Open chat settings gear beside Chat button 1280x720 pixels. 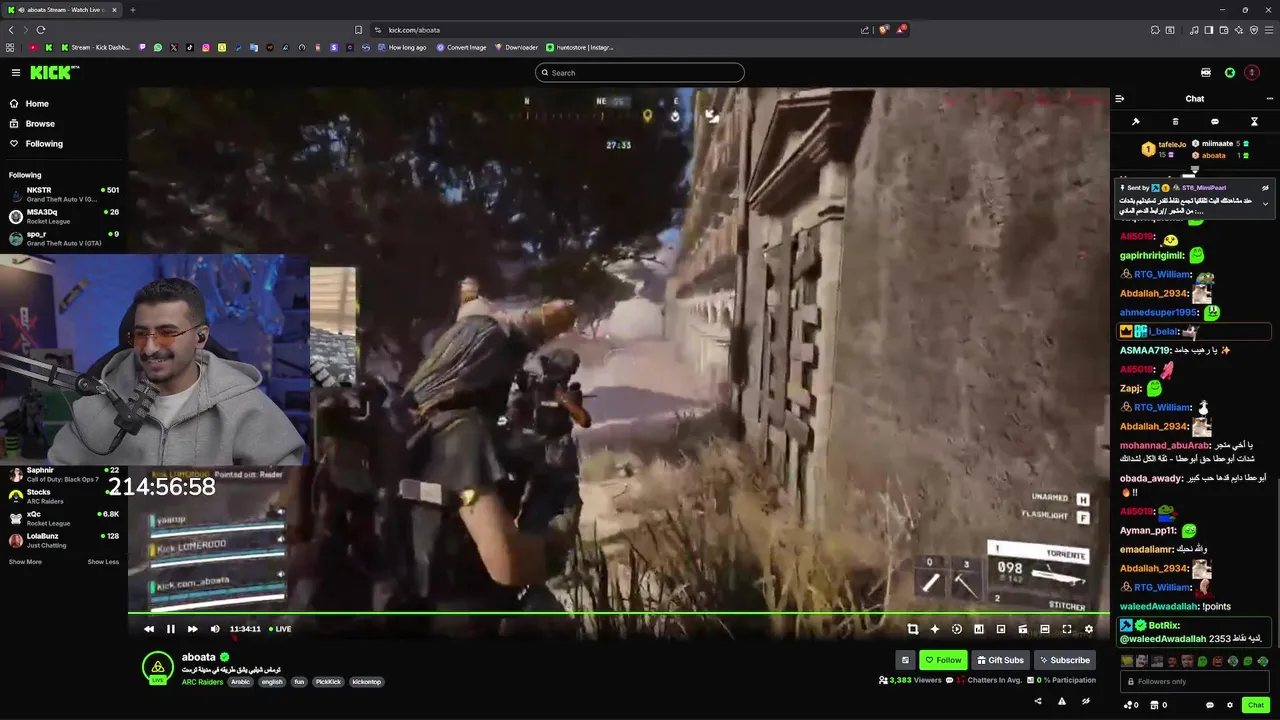(1230, 705)
